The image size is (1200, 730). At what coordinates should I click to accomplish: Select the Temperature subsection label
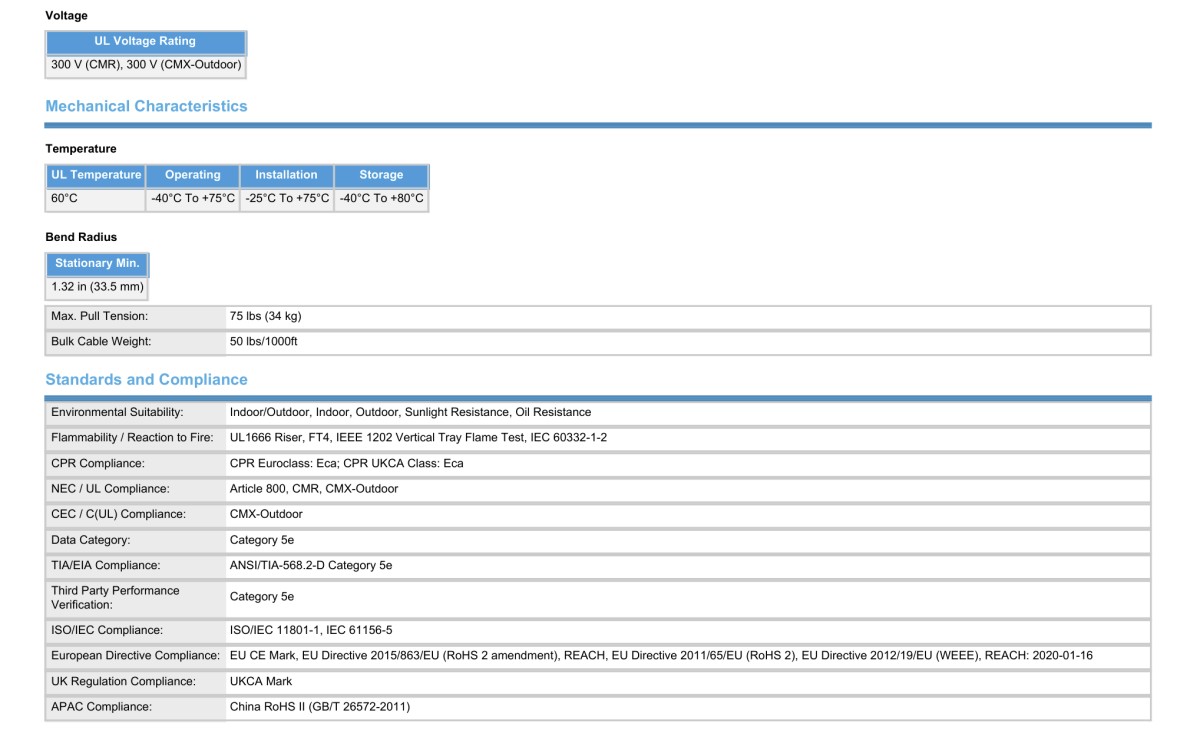[x=81, y=149]
